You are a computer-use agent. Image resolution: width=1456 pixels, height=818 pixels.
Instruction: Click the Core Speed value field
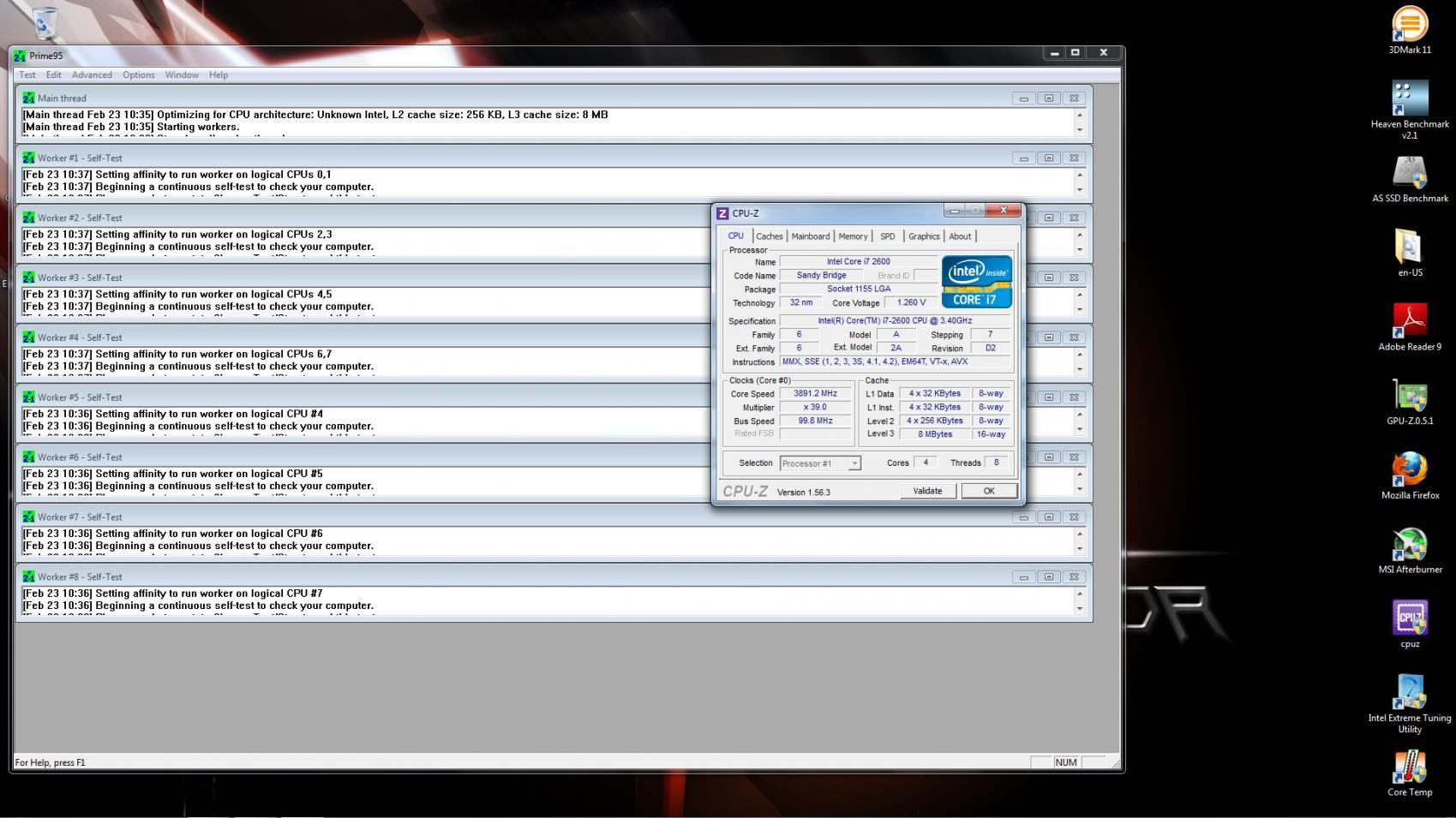(815, 394)
